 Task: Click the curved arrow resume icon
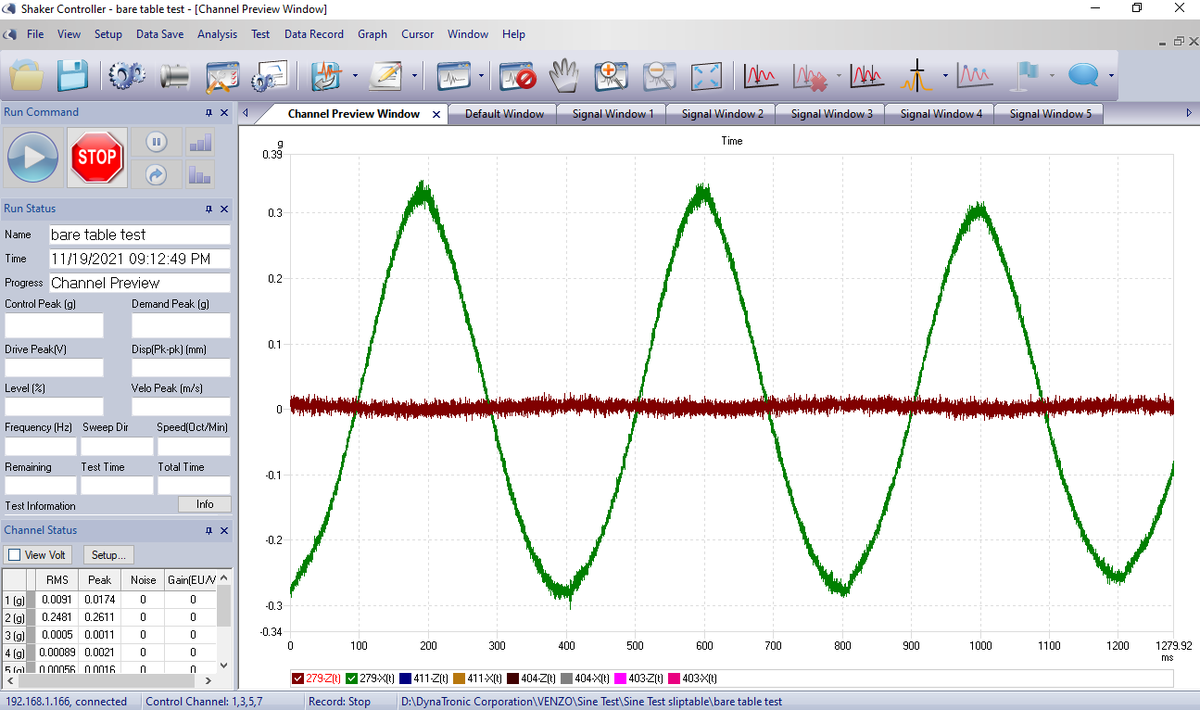click(156, 174)
